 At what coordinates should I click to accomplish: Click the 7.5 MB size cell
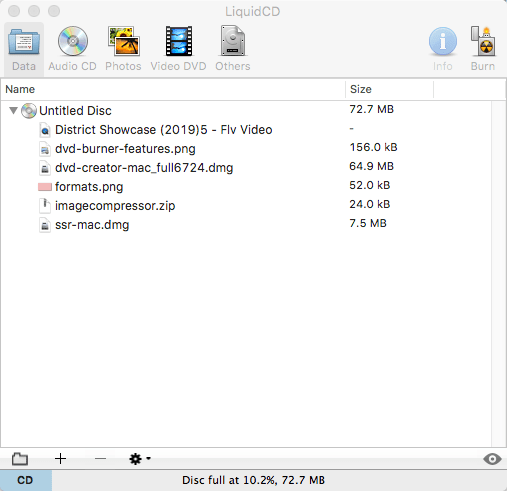click(368, 223)
